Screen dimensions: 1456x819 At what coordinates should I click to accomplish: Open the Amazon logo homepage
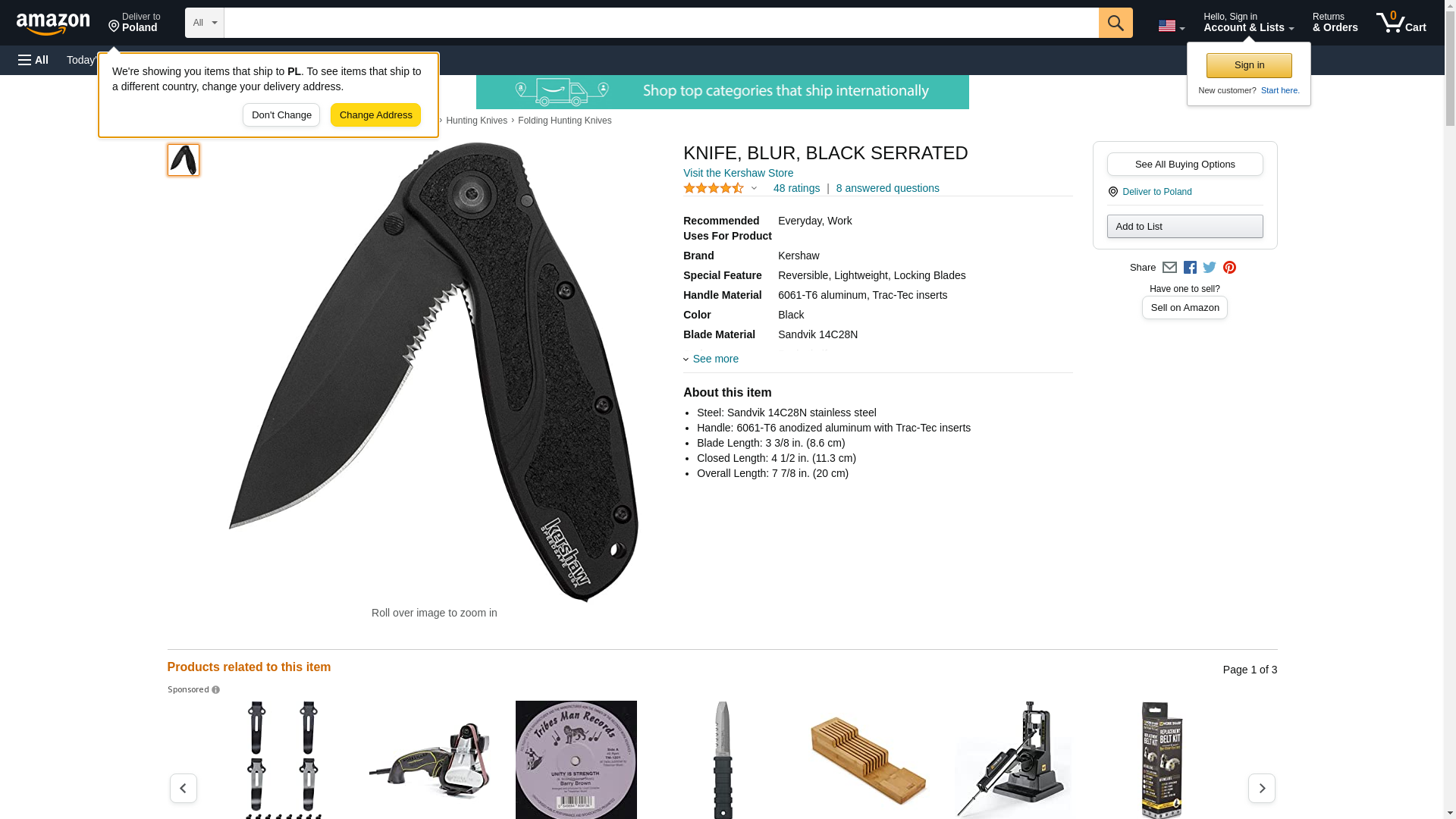(x=53, y=24)
